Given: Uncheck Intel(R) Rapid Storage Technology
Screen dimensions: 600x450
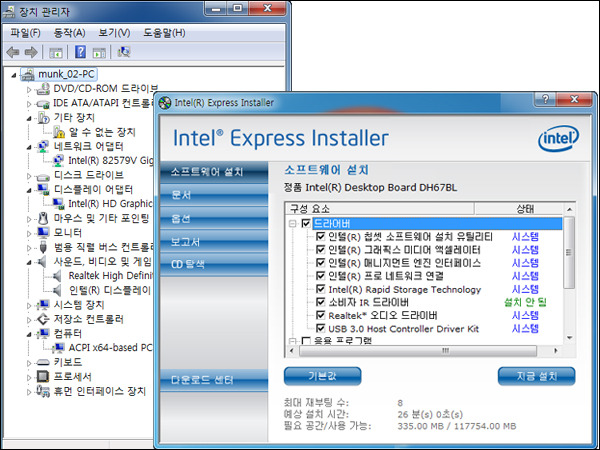Looking at the screenshot, I should pos(321,289).
